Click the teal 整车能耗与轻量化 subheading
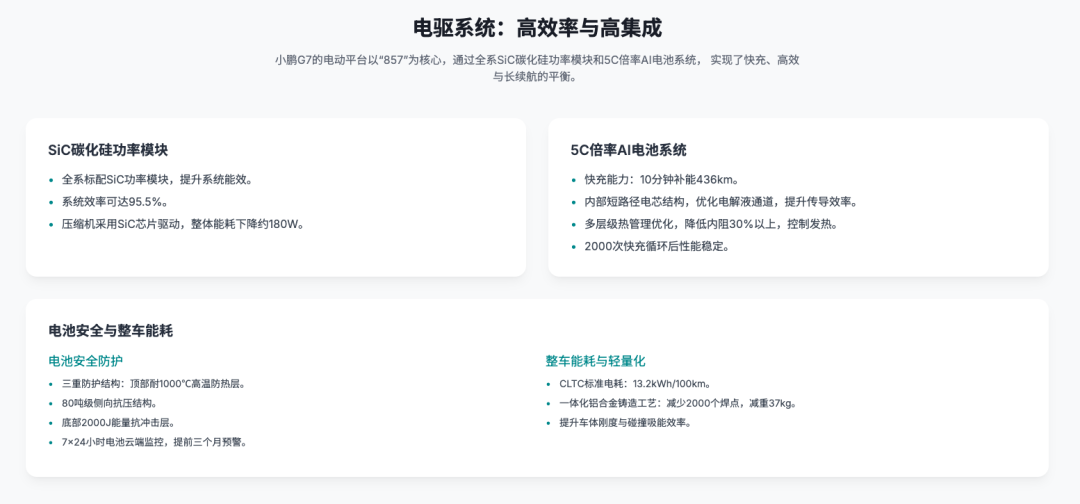The image size is (1080, 504). click(595, 361)
